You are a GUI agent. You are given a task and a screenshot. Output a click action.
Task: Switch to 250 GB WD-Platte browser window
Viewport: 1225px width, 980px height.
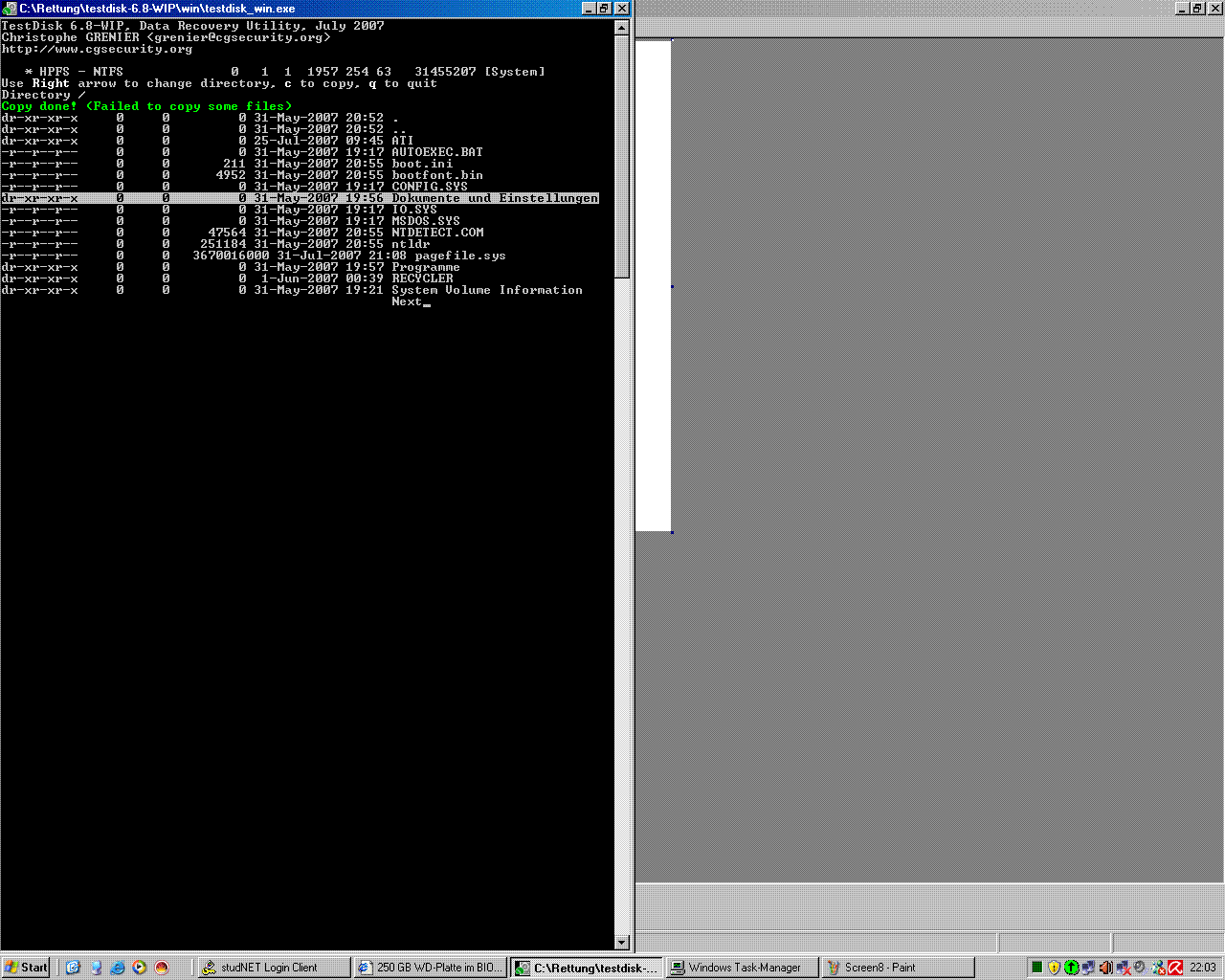pyautogui.click(x=430, y=968)
